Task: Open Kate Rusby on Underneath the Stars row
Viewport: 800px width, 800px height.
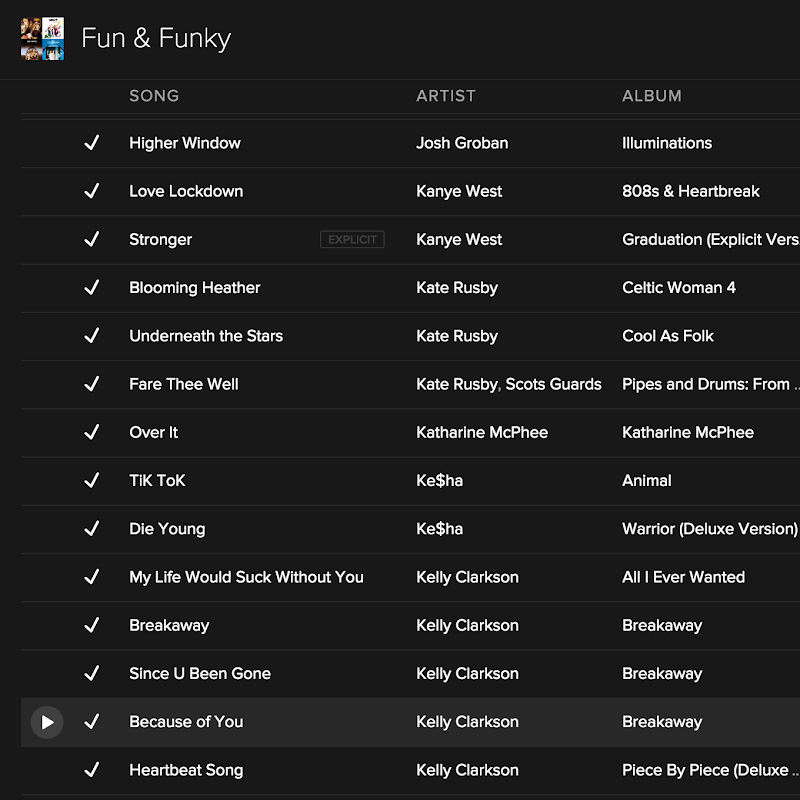Action: click(457, 336)
